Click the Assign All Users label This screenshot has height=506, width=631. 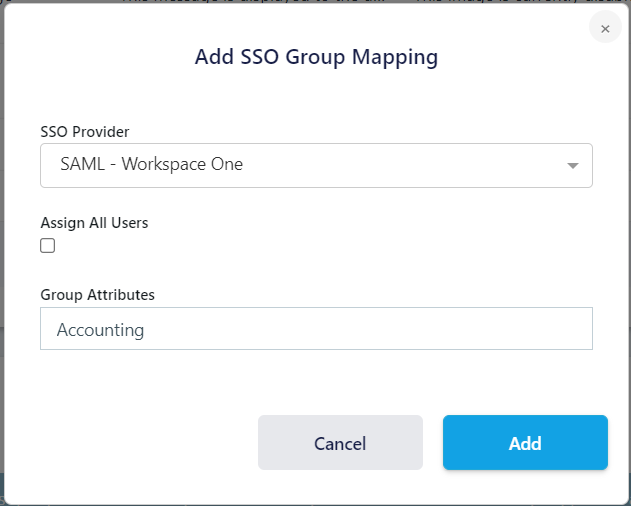point(94,223)
